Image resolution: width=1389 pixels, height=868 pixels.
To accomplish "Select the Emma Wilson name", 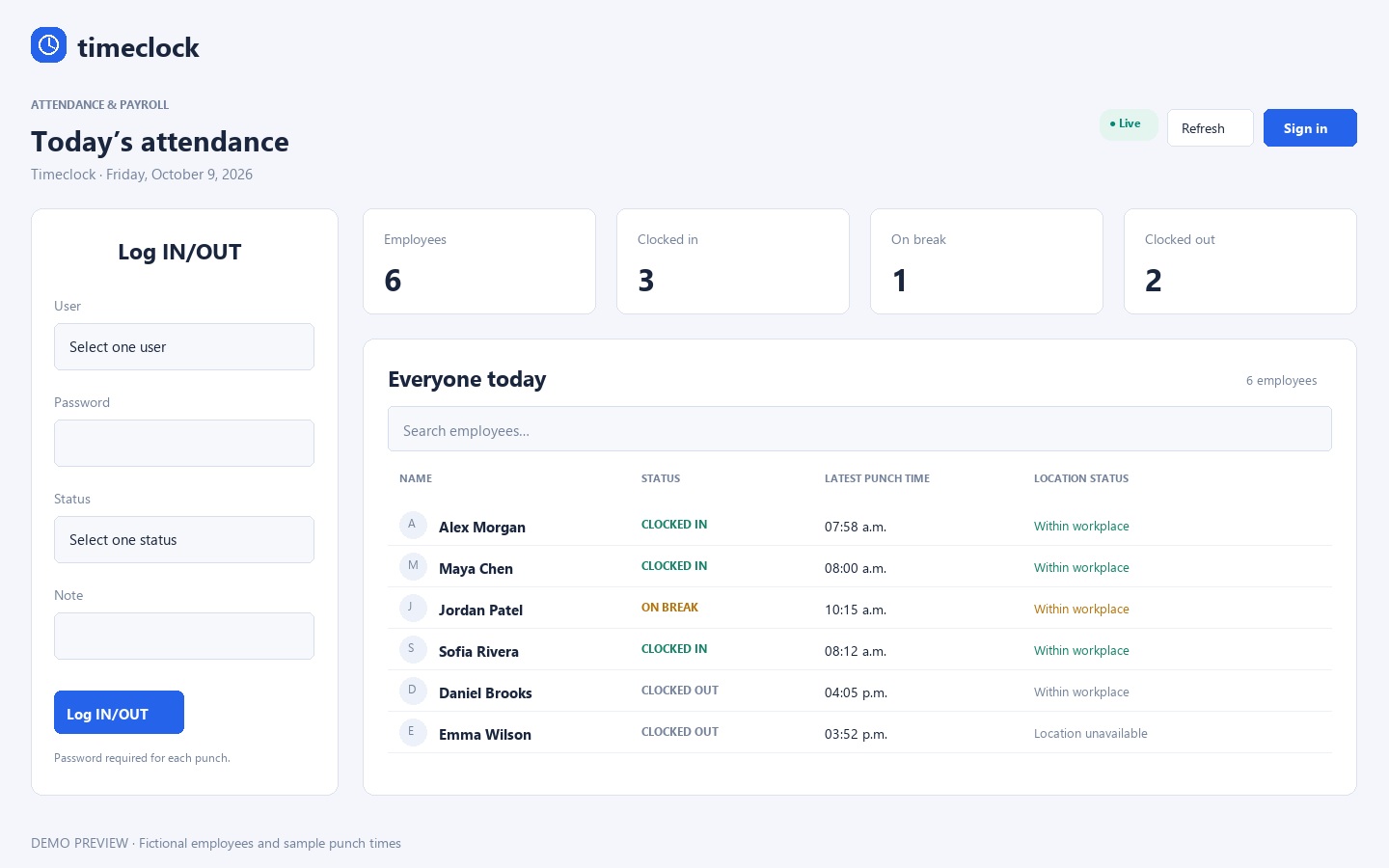I will click(485, 735).
